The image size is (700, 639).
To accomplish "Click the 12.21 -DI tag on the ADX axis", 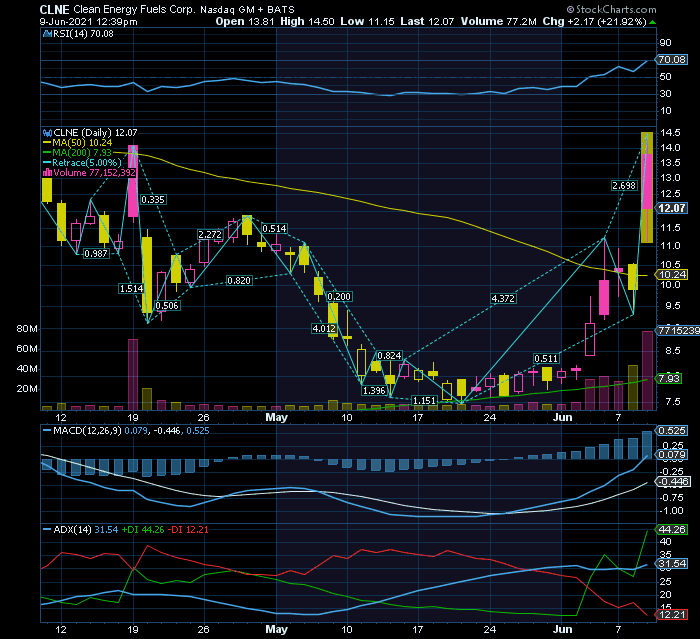I will 672,615.
